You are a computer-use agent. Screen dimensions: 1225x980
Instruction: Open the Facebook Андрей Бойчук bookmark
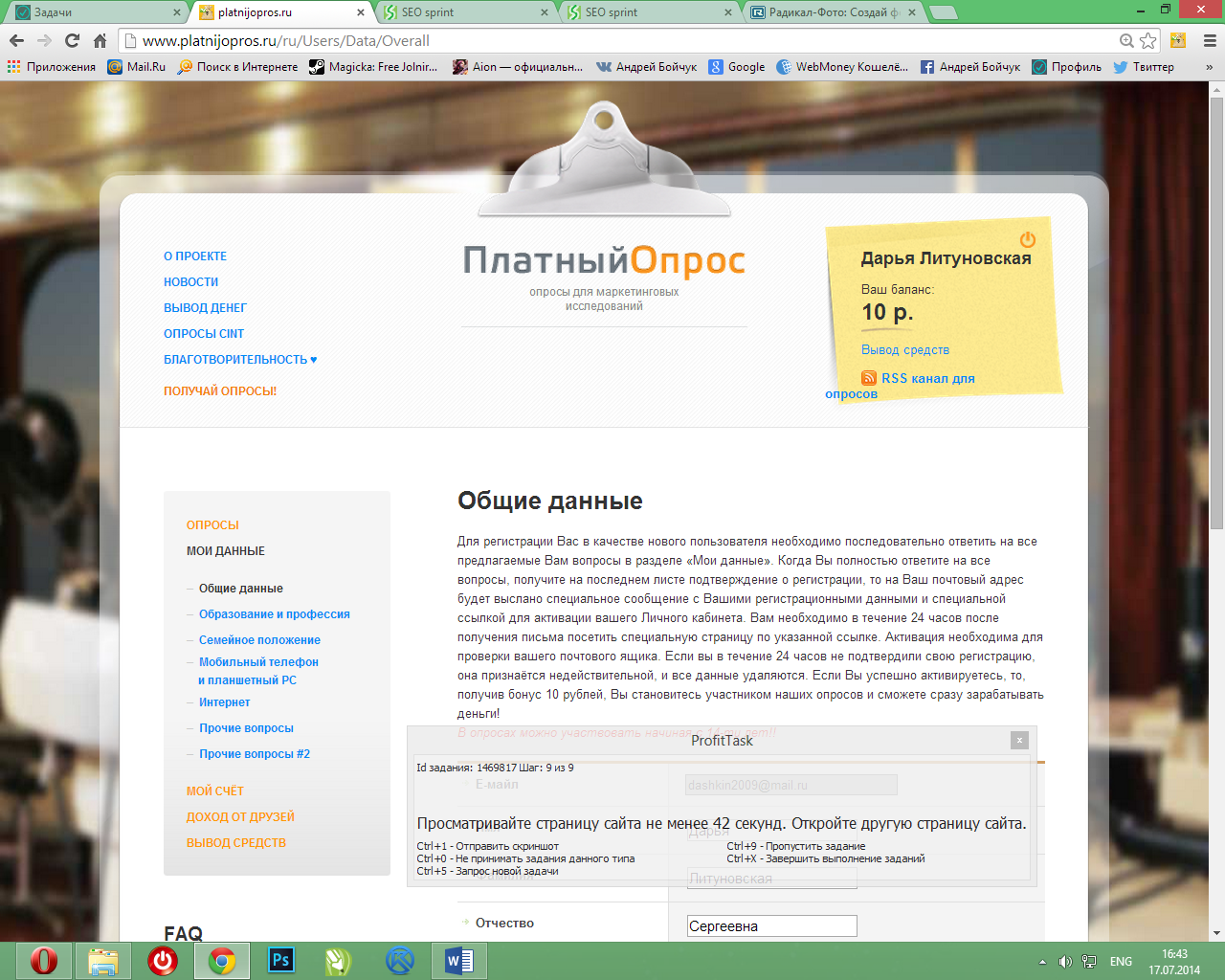(x=970, y=67)
